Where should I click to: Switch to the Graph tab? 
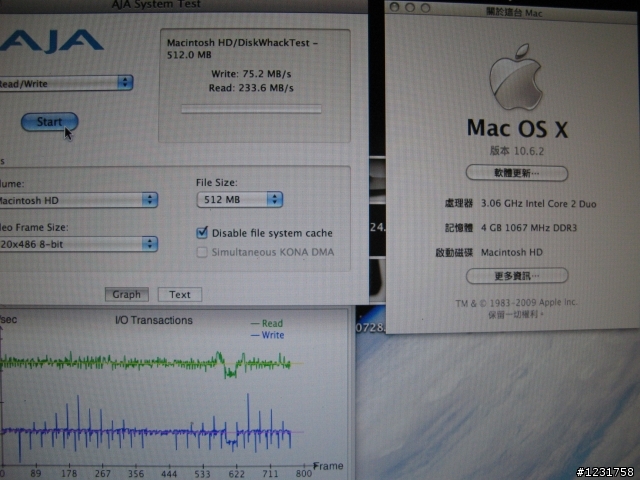(127, 294)
